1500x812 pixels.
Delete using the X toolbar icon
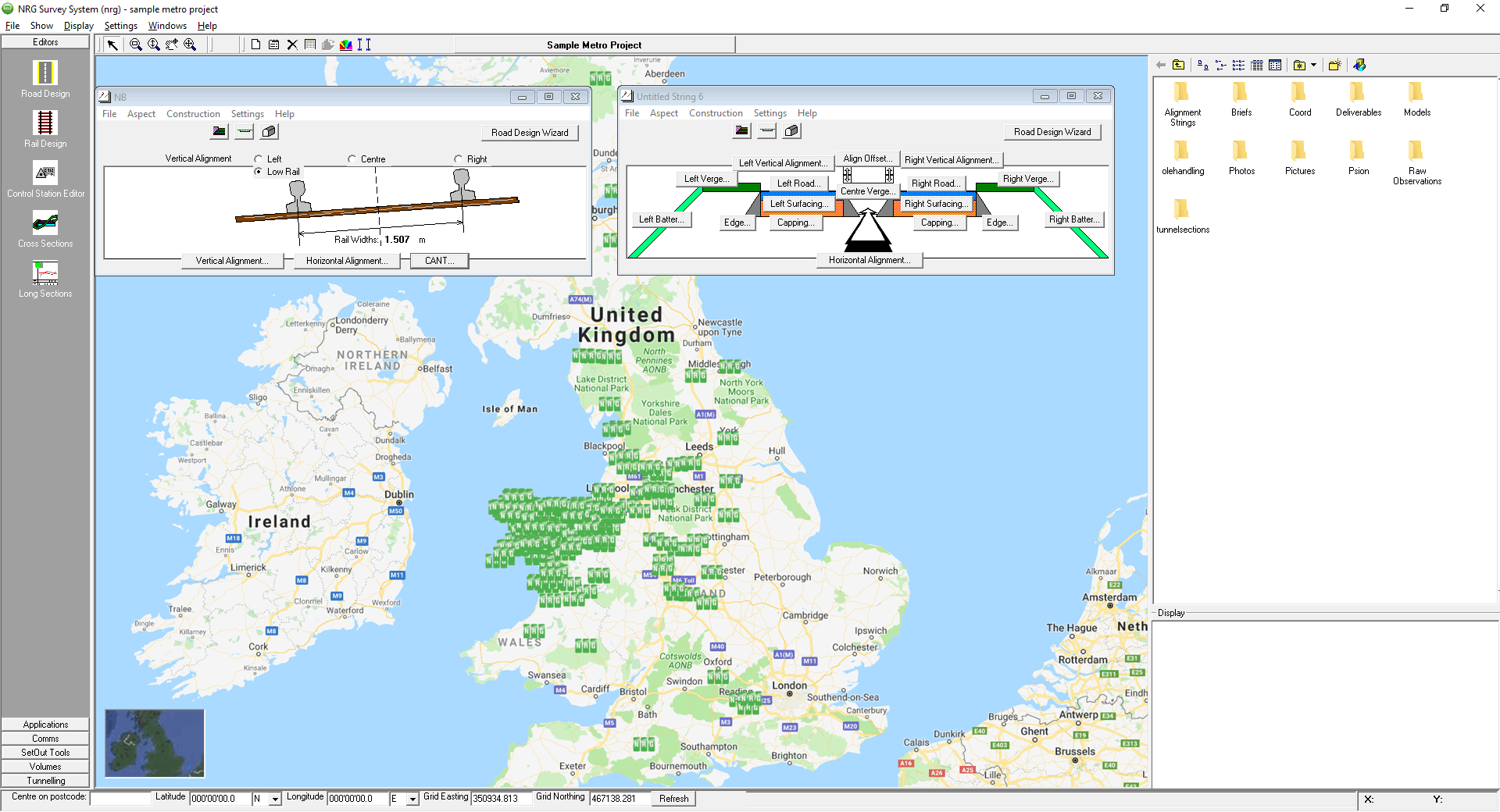292,45
